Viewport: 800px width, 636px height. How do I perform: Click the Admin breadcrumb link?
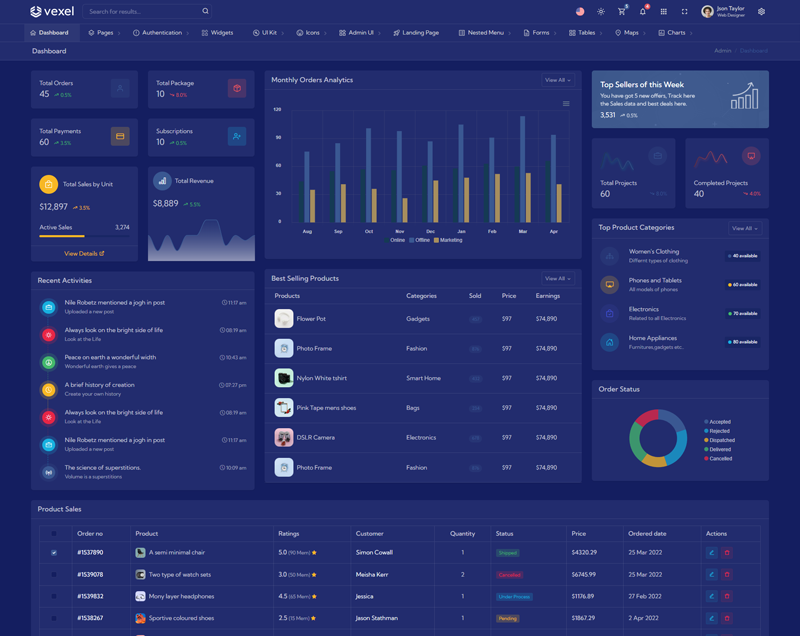[722, 51]
